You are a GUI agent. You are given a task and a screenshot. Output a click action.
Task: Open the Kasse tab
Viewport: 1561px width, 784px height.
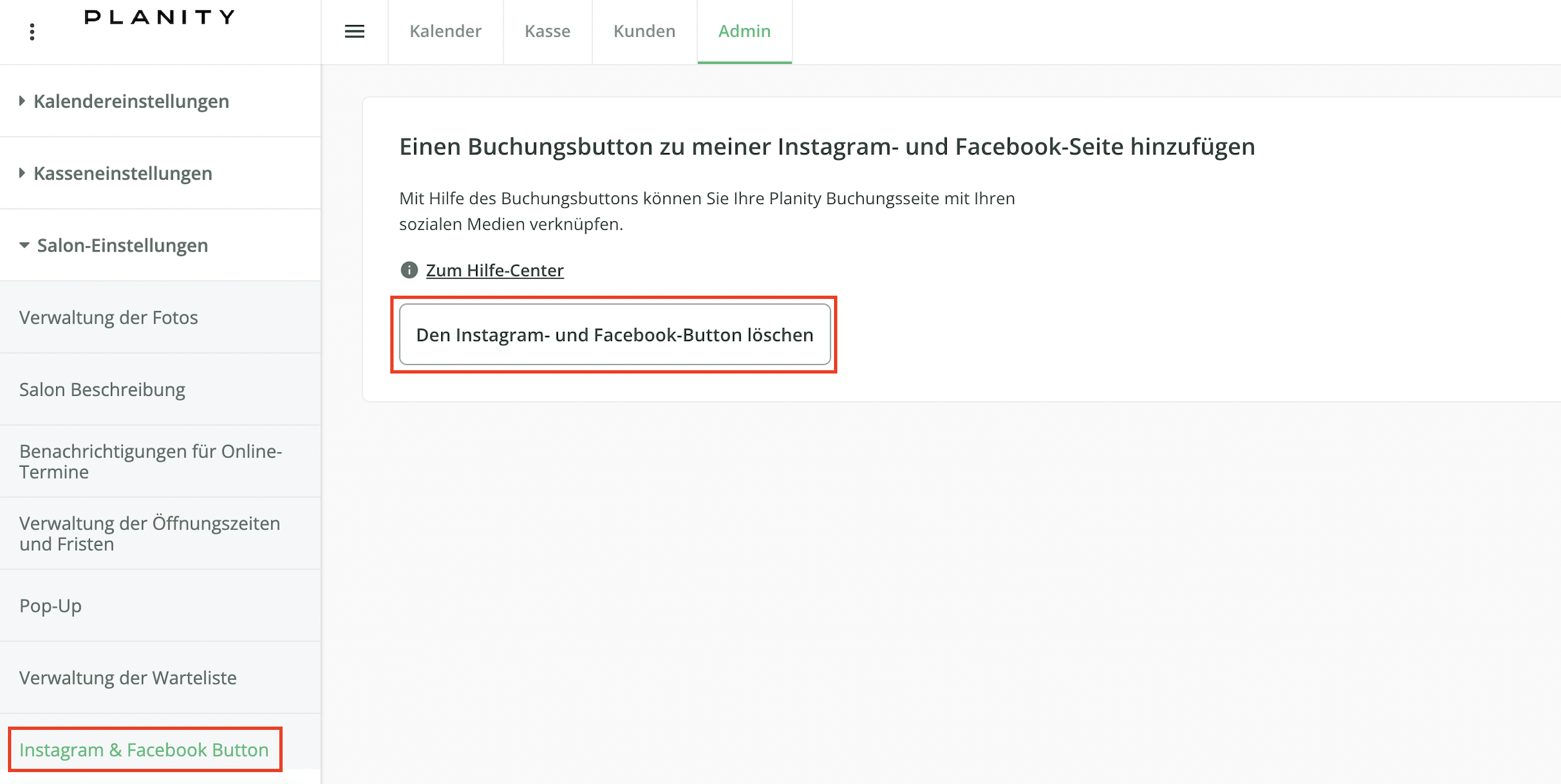click(x=547, y=31)
